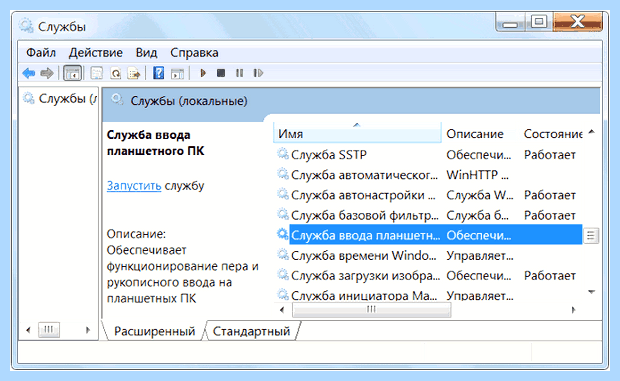The height and width of the screenshot is (381, 620).
Task: Toggle the action pane toolbar icon
Action: click(177, 73)
